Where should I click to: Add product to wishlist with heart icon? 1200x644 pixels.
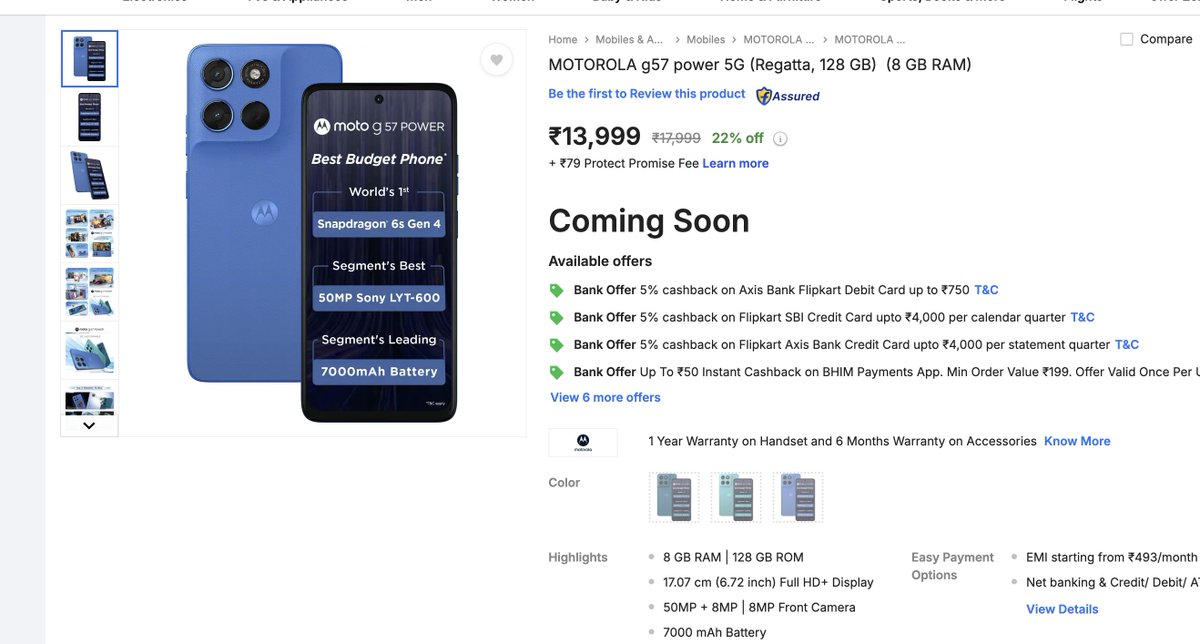(x=496, y=60)
